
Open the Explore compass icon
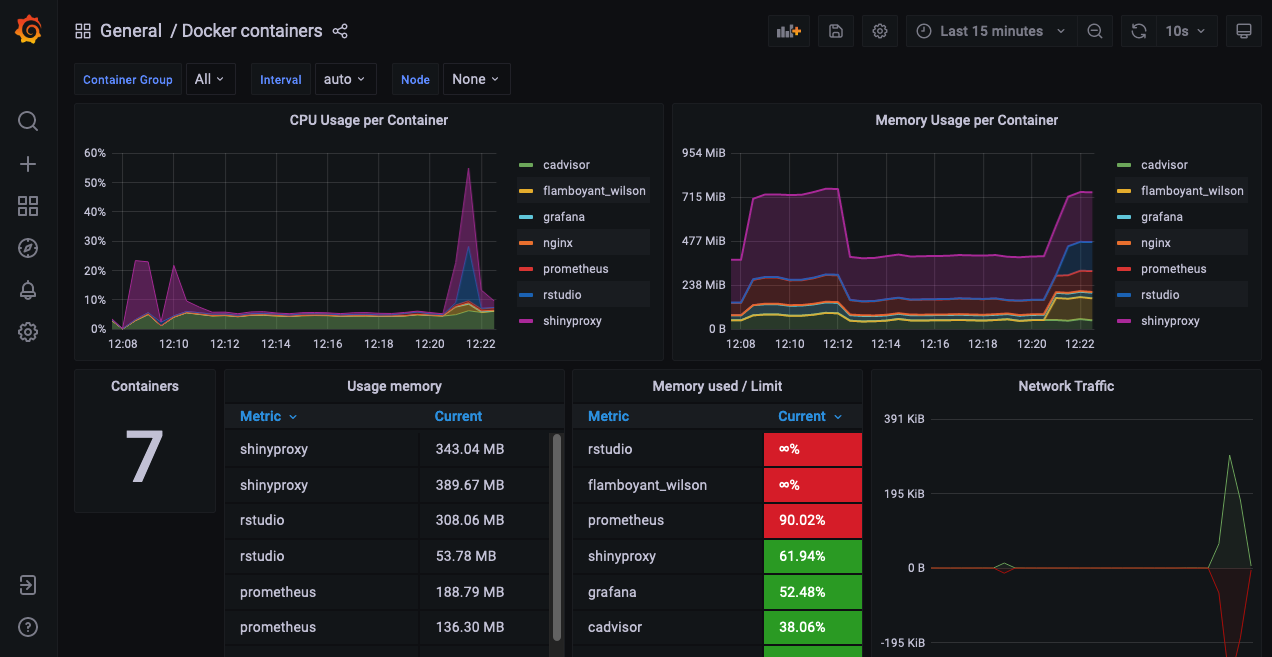pyautogui.click(x=28, y=248)
